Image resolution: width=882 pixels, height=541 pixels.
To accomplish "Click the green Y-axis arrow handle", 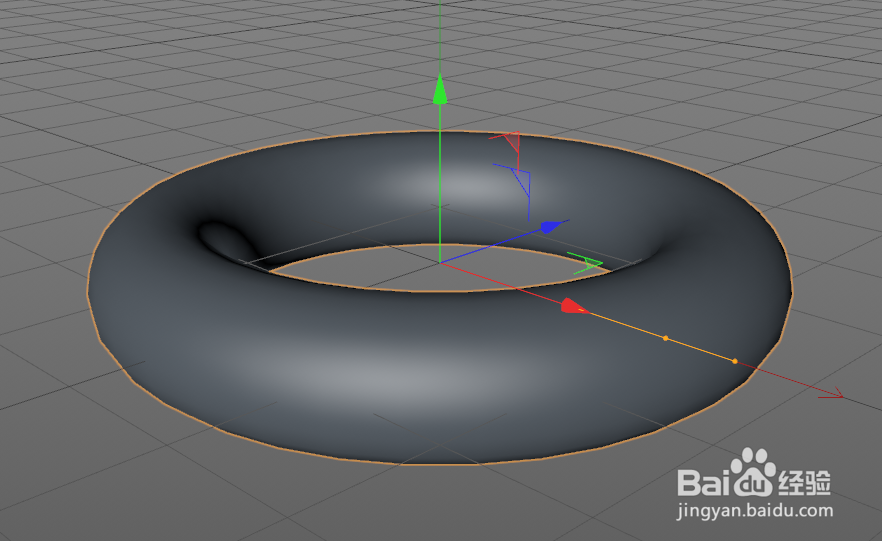I will (440, 90).
